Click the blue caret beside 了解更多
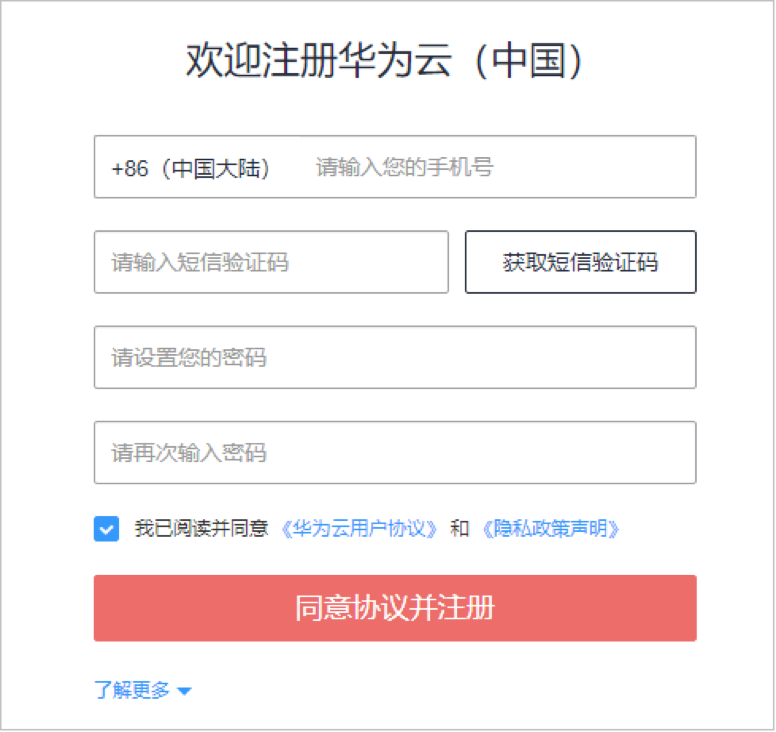776x732 pixels. point(184,691)
